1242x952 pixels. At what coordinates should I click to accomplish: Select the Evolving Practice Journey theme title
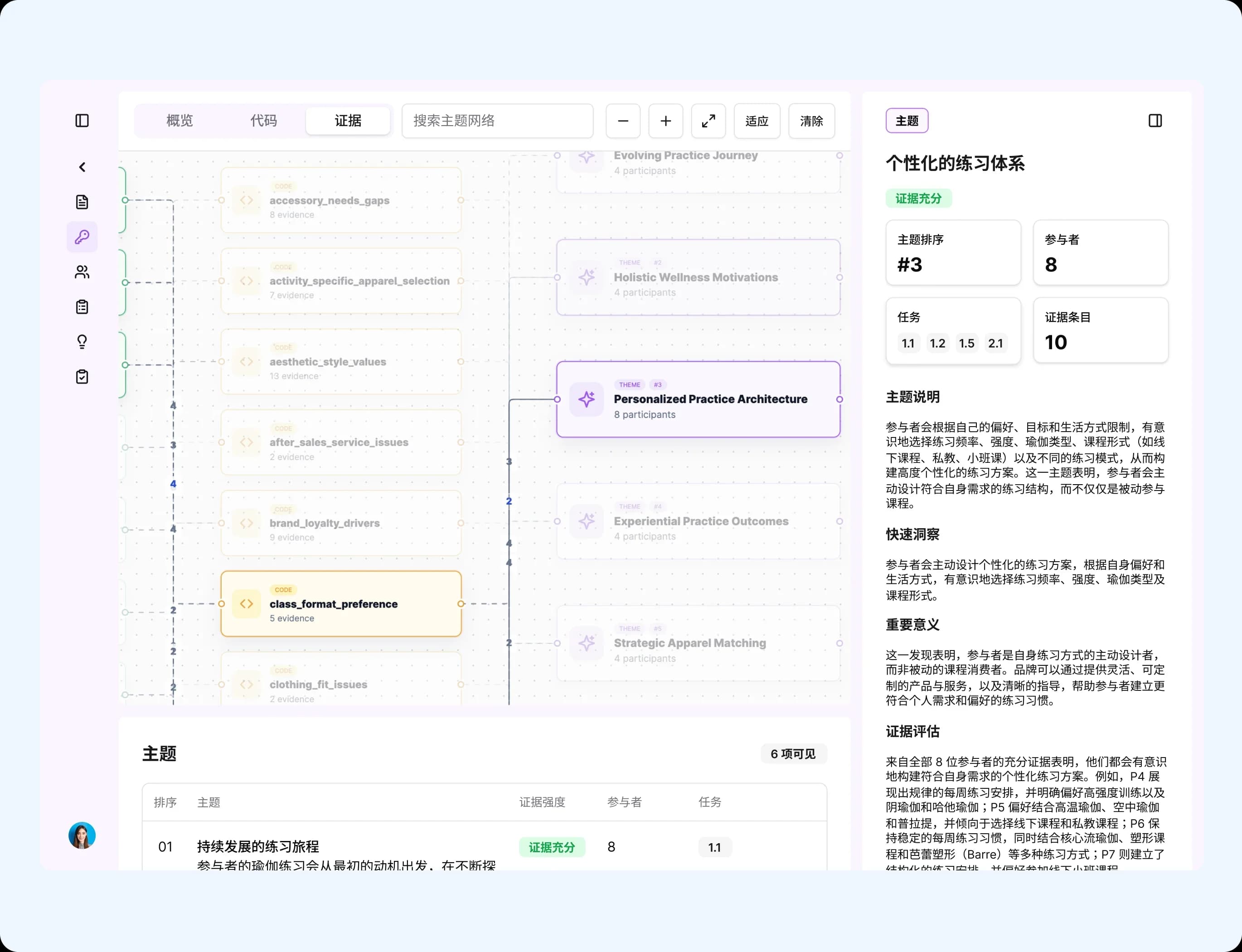coord(685,155)
